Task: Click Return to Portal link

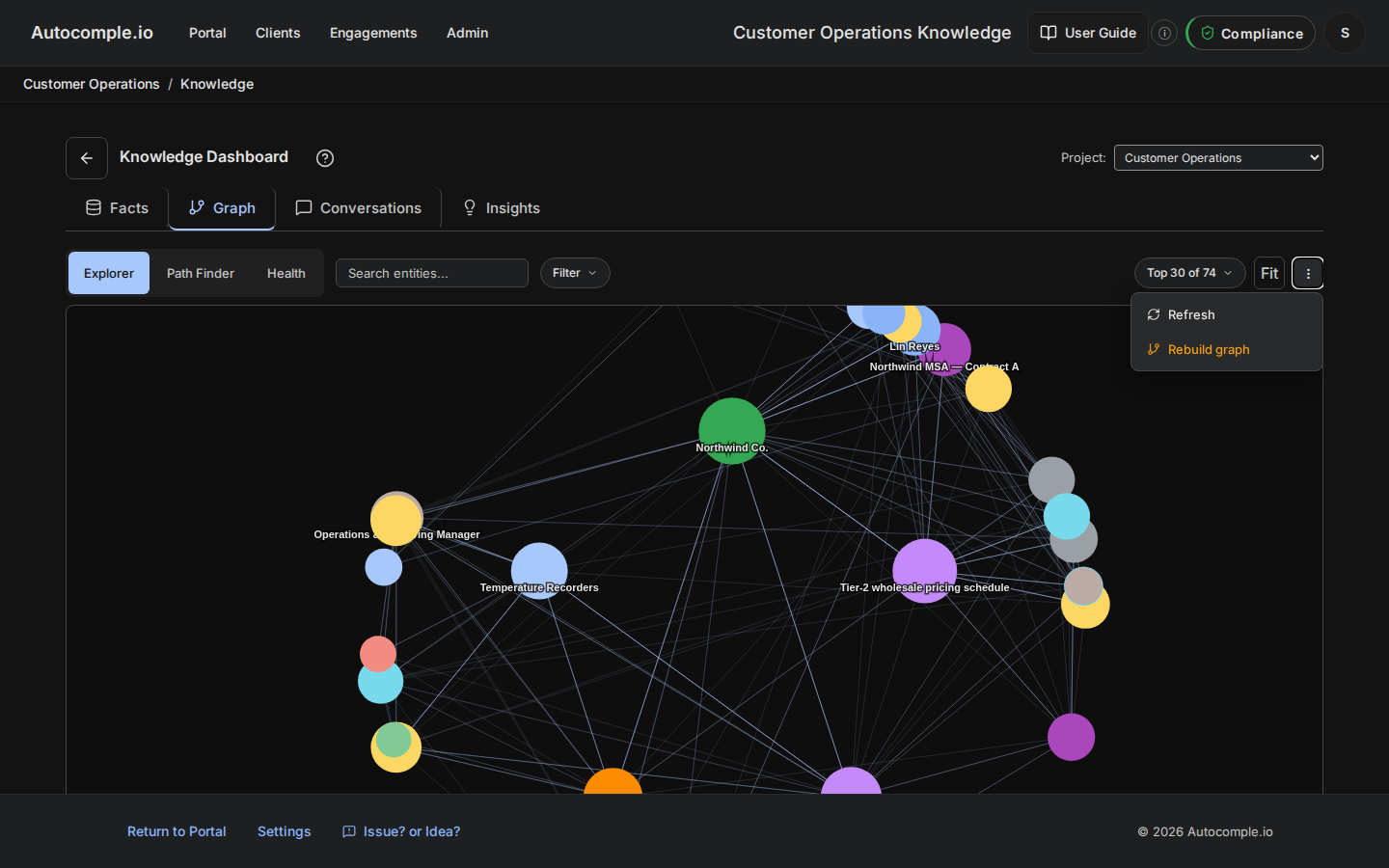Action: [x=177, y=831]
